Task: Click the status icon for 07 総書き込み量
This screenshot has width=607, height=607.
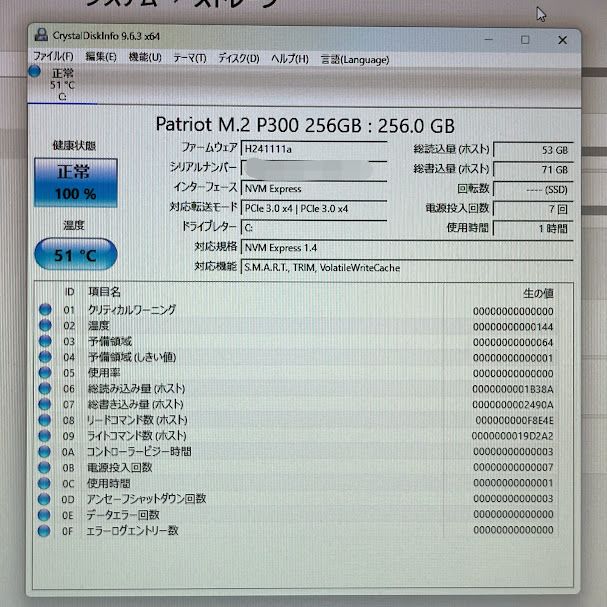Action: (45, 404)
